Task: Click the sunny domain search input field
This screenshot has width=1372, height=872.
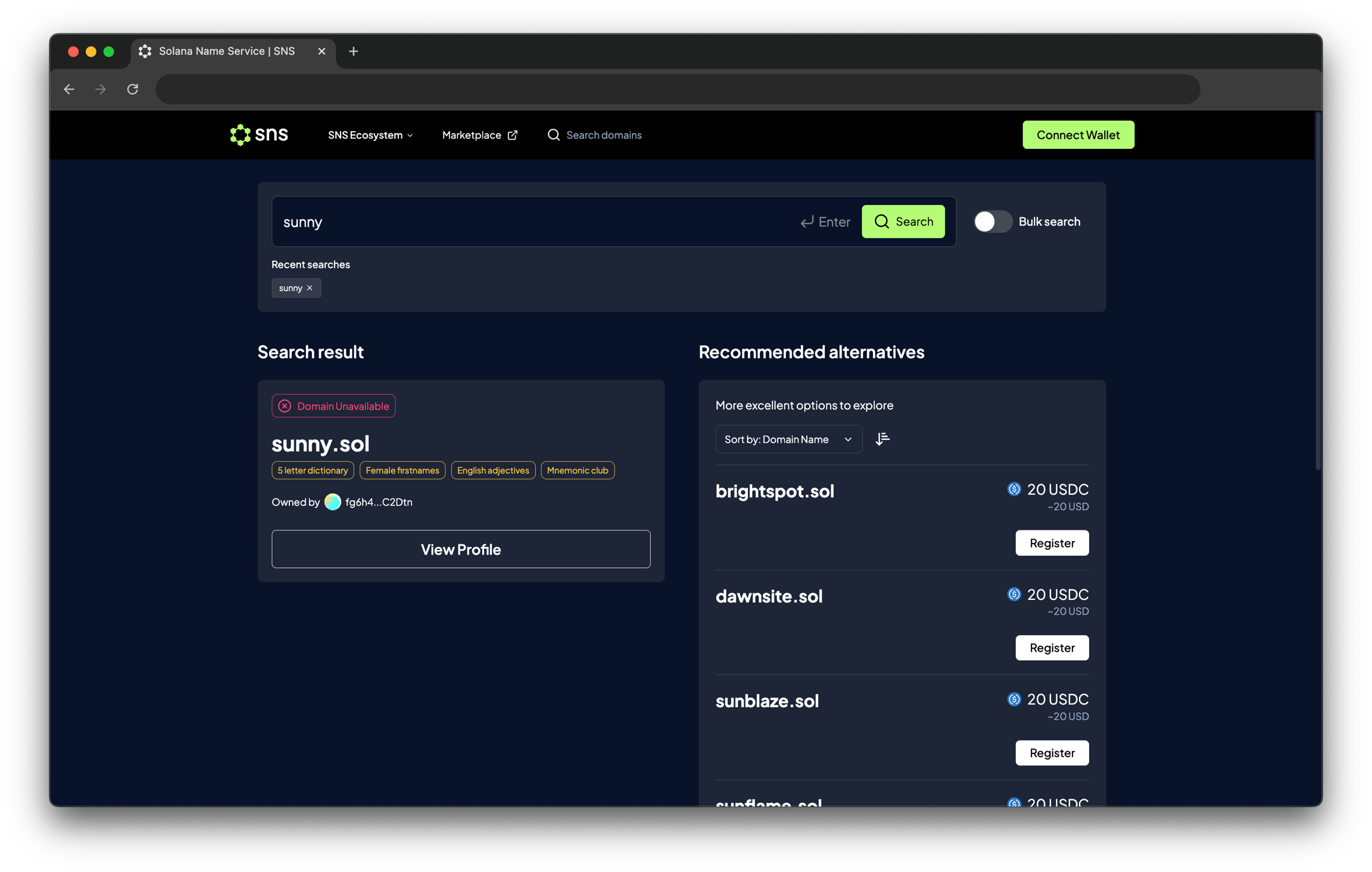Action: 536,222
